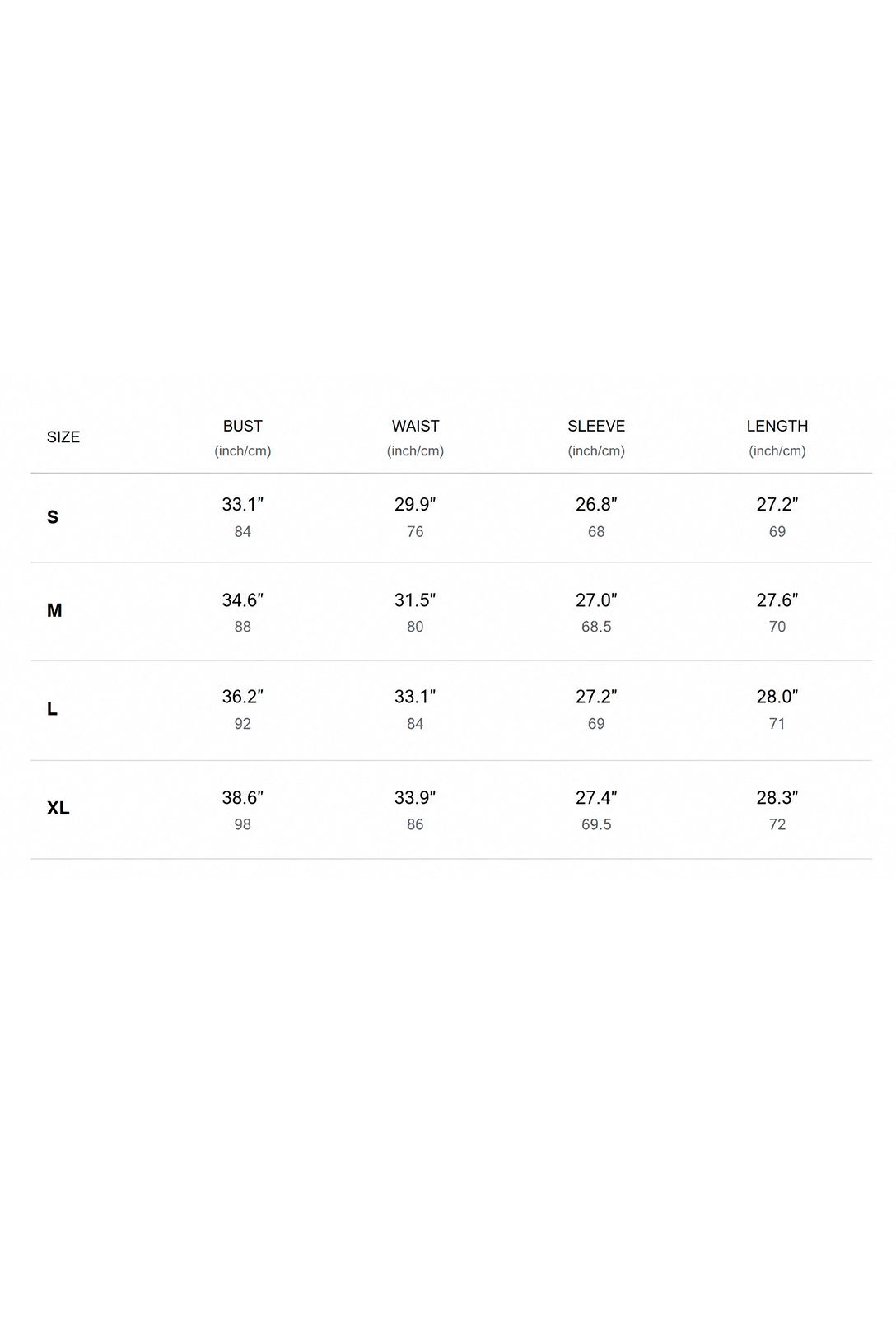Pick the XL size row label

tap(58, 808)
